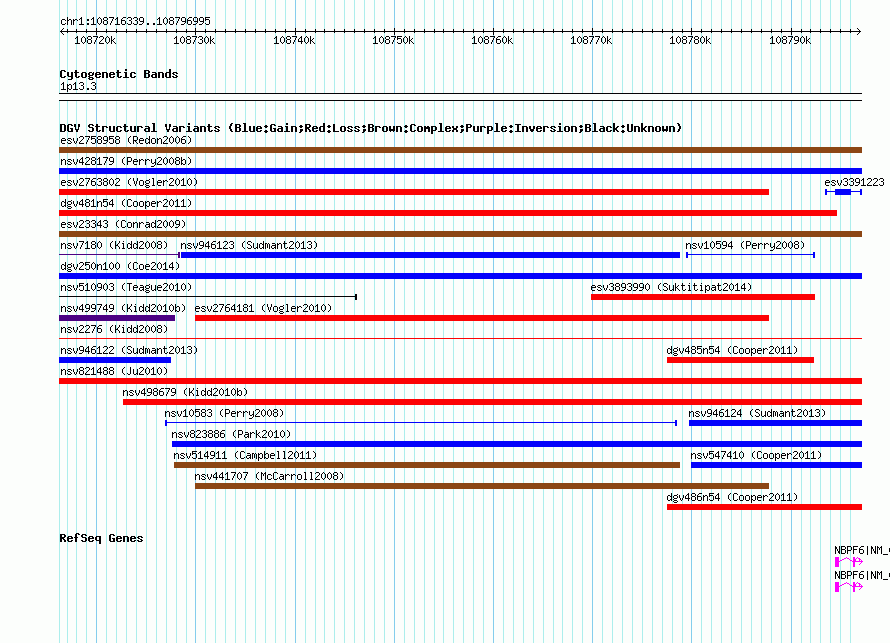Viewport: 890px width, 643px height.
Task: Click the nsv514911 (Campbell2011) label
Action: [x=245, y=455]
